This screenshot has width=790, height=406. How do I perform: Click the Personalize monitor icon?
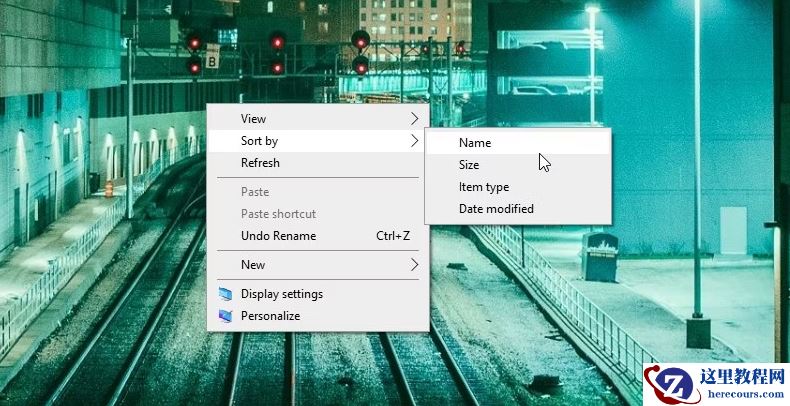tap(225, 316)
